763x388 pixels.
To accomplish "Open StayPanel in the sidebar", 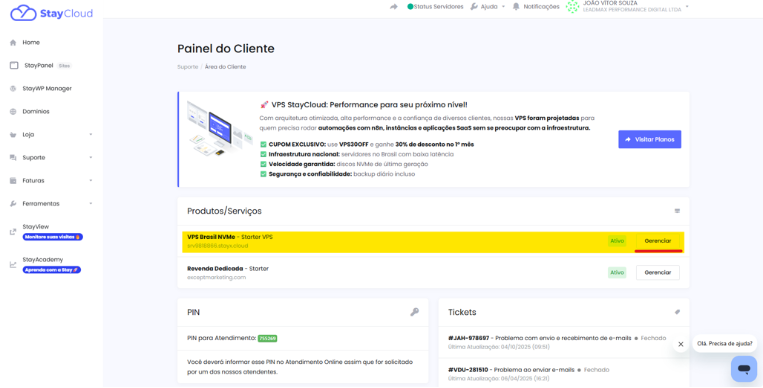I will click(x=38, y=65).
